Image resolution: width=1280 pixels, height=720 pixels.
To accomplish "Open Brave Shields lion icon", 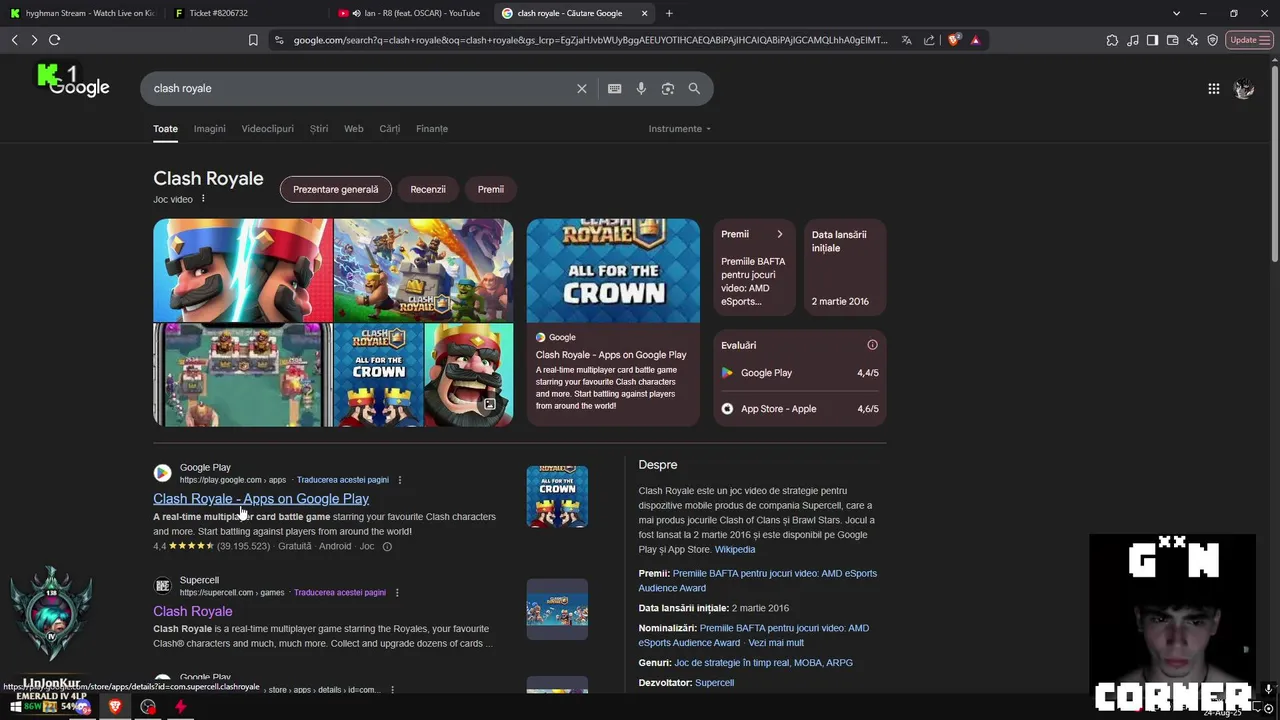I will coord(954,40).
